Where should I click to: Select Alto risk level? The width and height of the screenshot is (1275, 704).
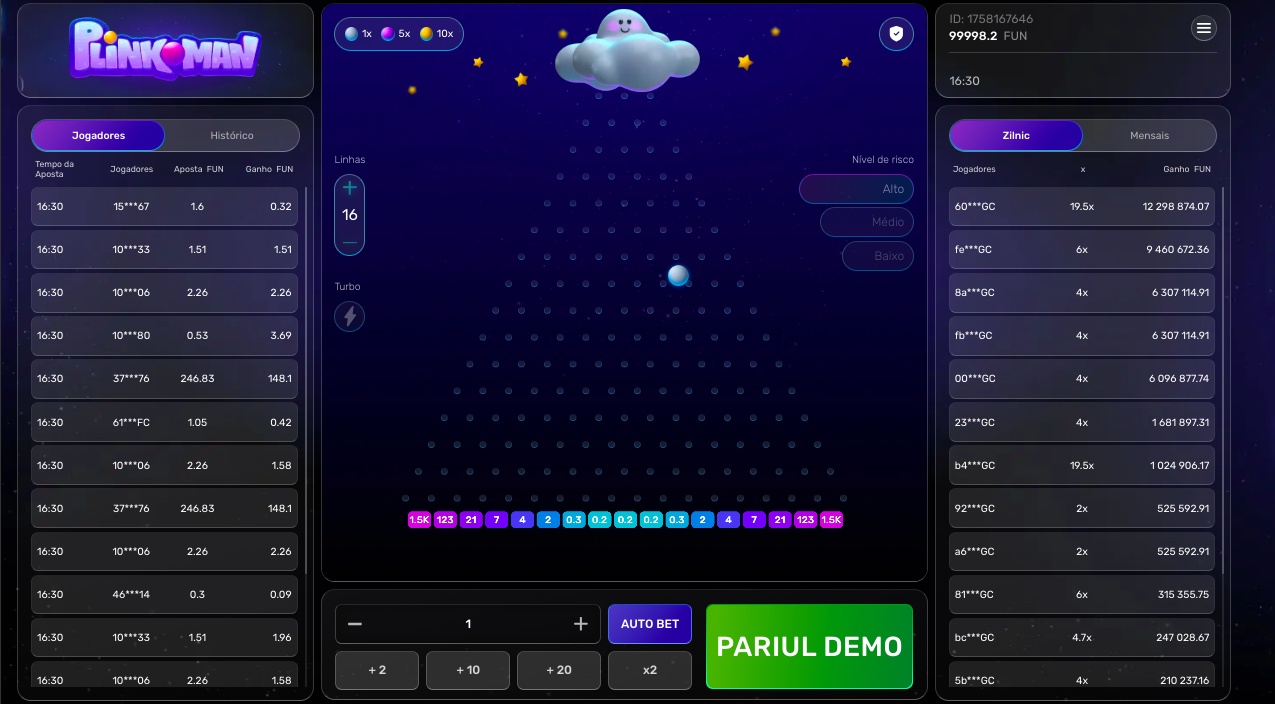pos(856,189)
